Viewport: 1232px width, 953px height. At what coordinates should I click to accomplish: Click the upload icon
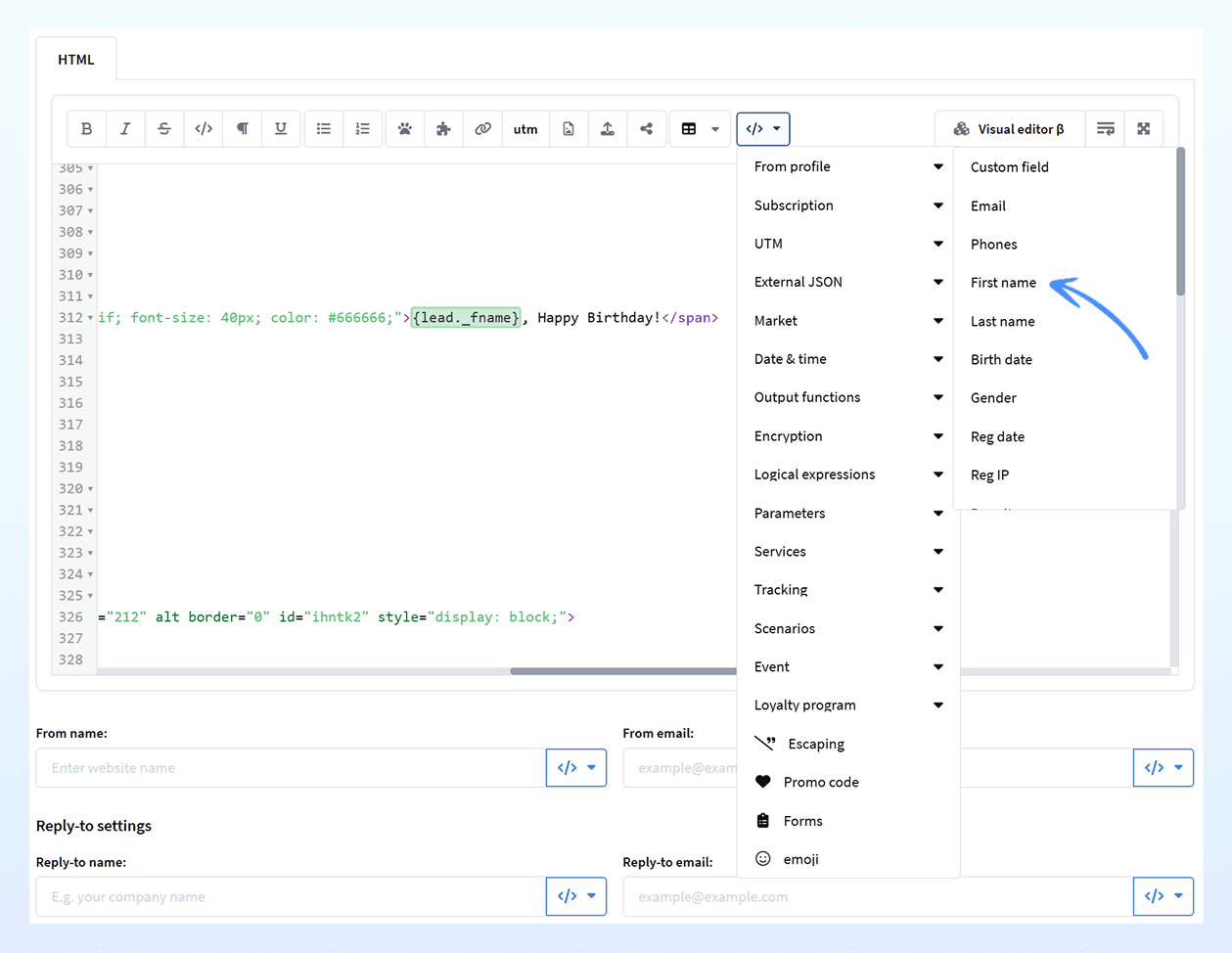[x=608, y=129]
